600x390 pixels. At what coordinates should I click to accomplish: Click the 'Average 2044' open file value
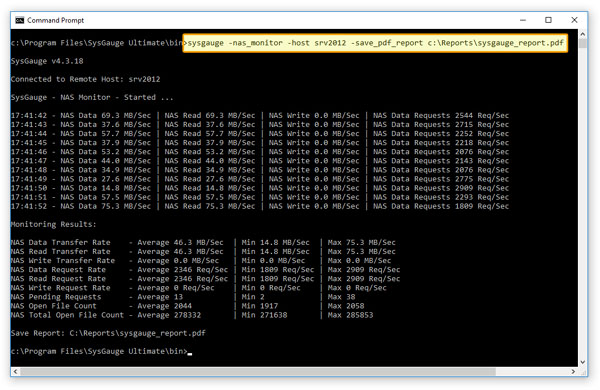(x=165, y=306)
